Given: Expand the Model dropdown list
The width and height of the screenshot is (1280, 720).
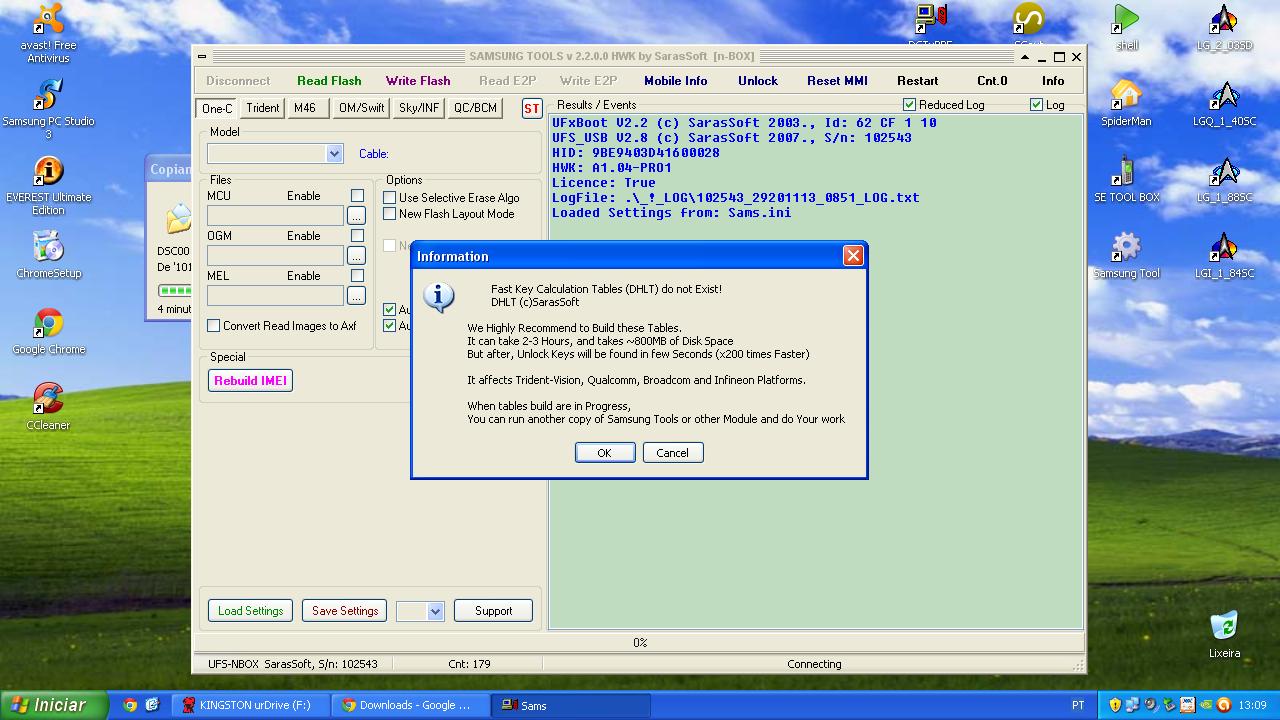Looking at the screenshot, I should [334, 154].
